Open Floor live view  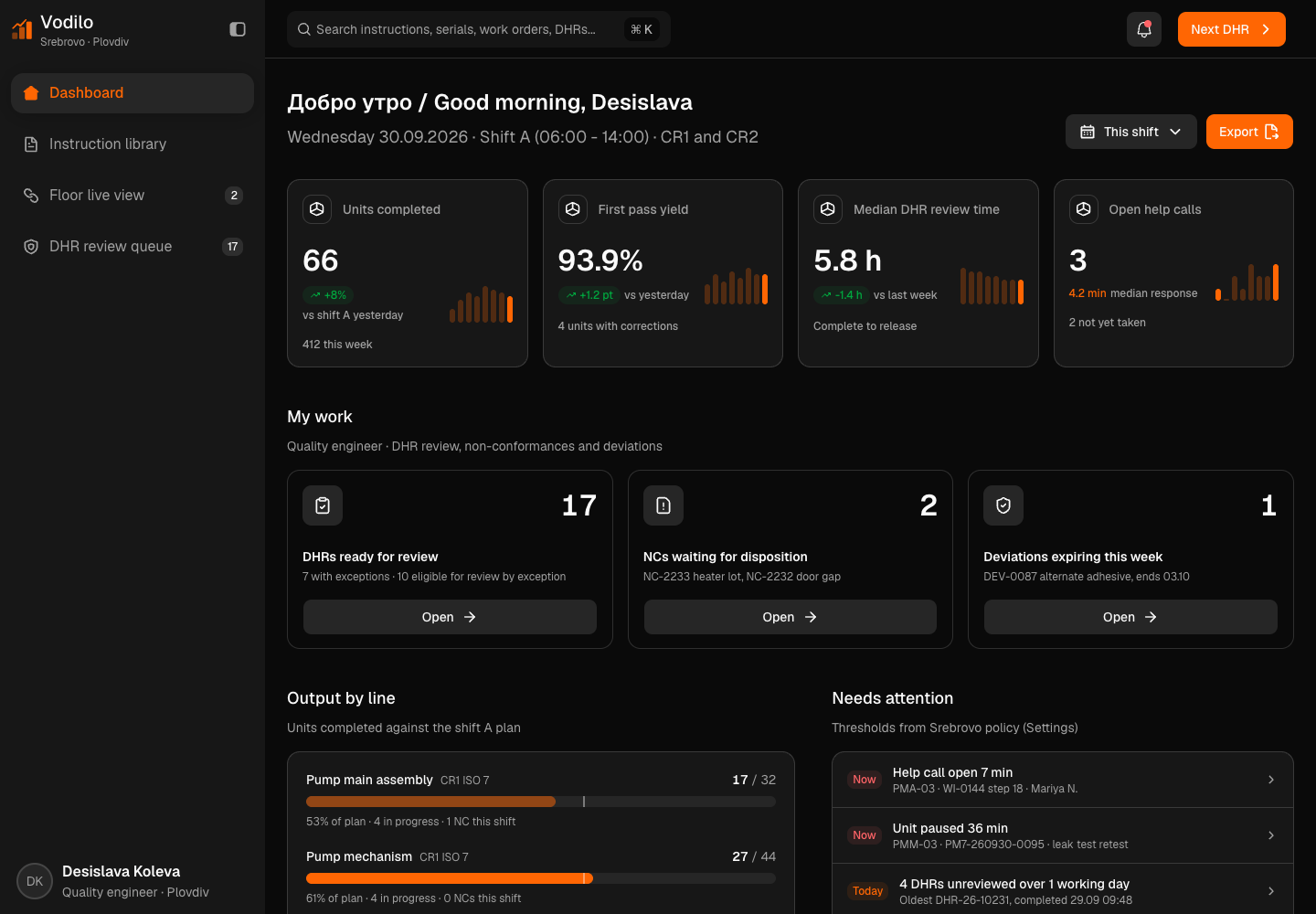point(133,196)
